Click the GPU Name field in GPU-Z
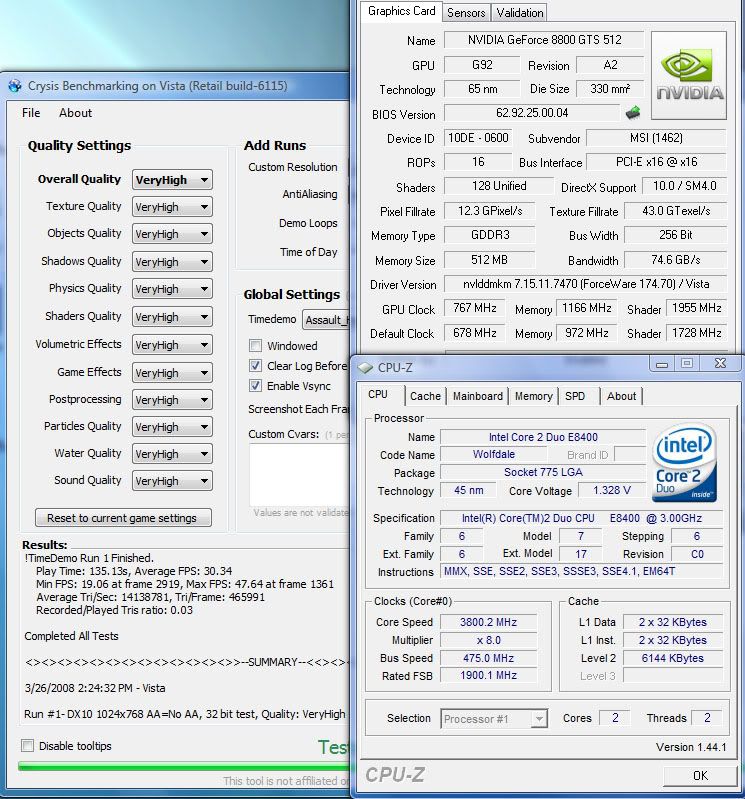This screenshot has height=799, width=745. tap(544, 40)
